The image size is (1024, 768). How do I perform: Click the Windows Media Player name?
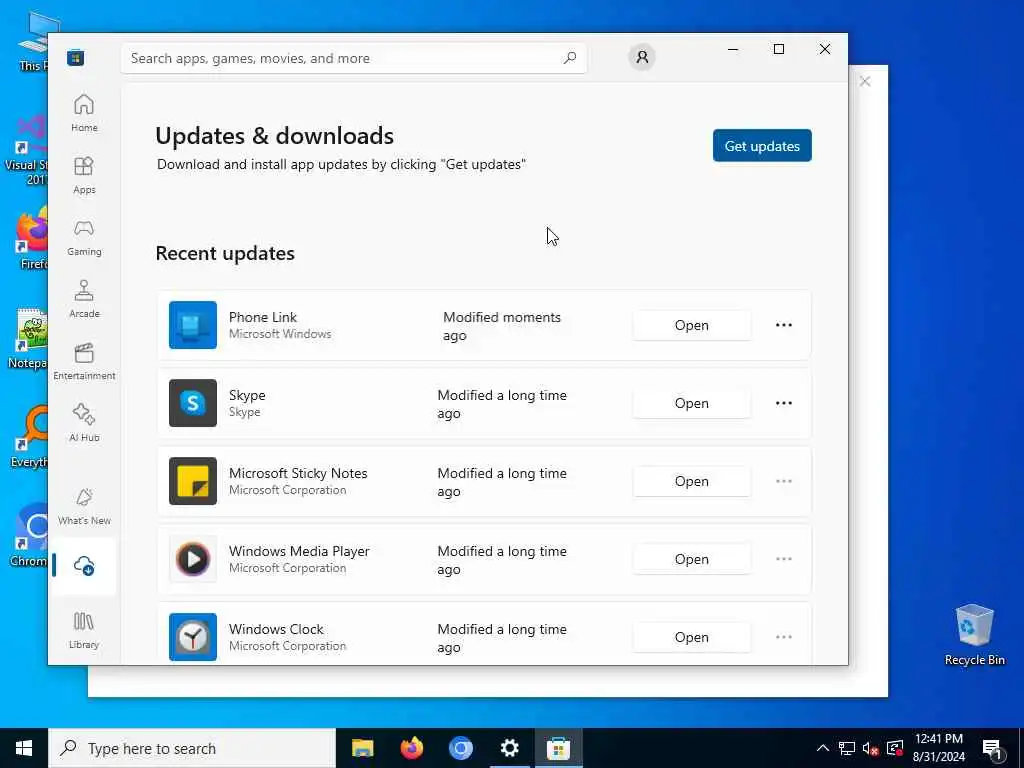pyautogui.click(x=299, y=551)
